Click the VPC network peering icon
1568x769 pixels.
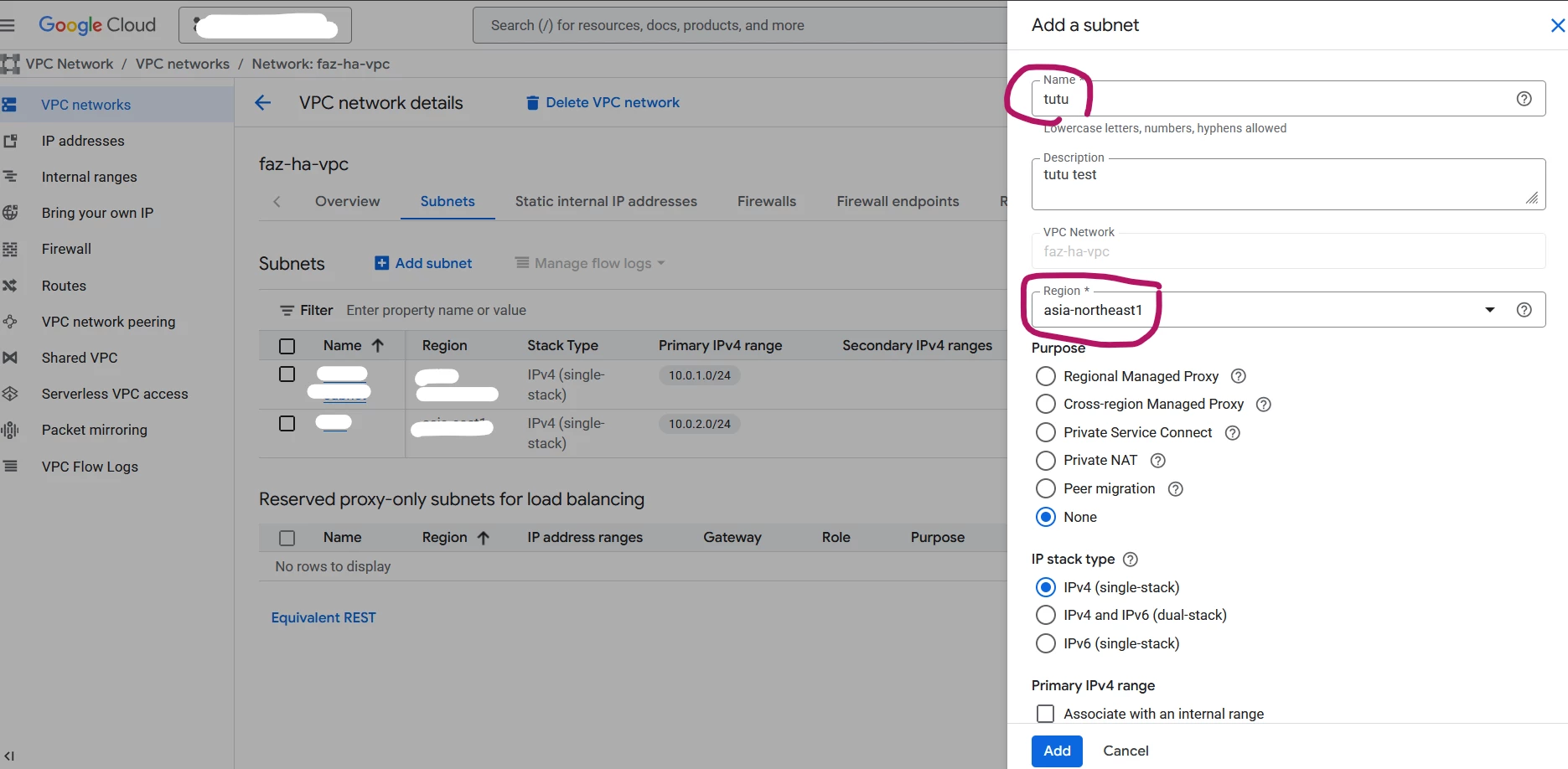(10, 322)
